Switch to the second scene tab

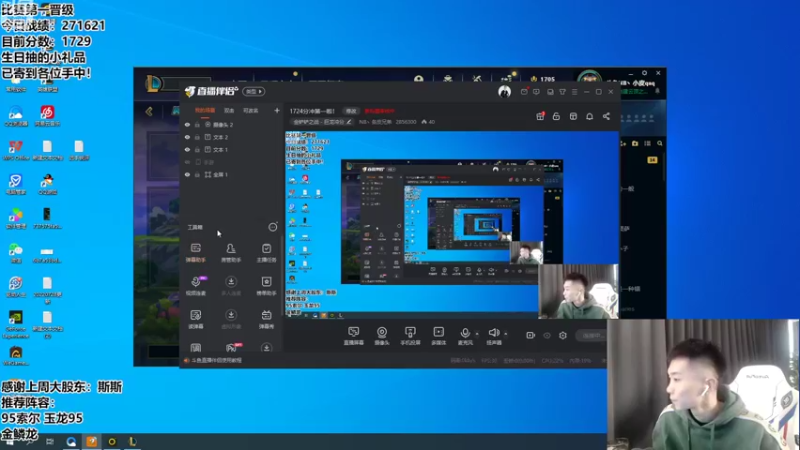coord(230,111)
